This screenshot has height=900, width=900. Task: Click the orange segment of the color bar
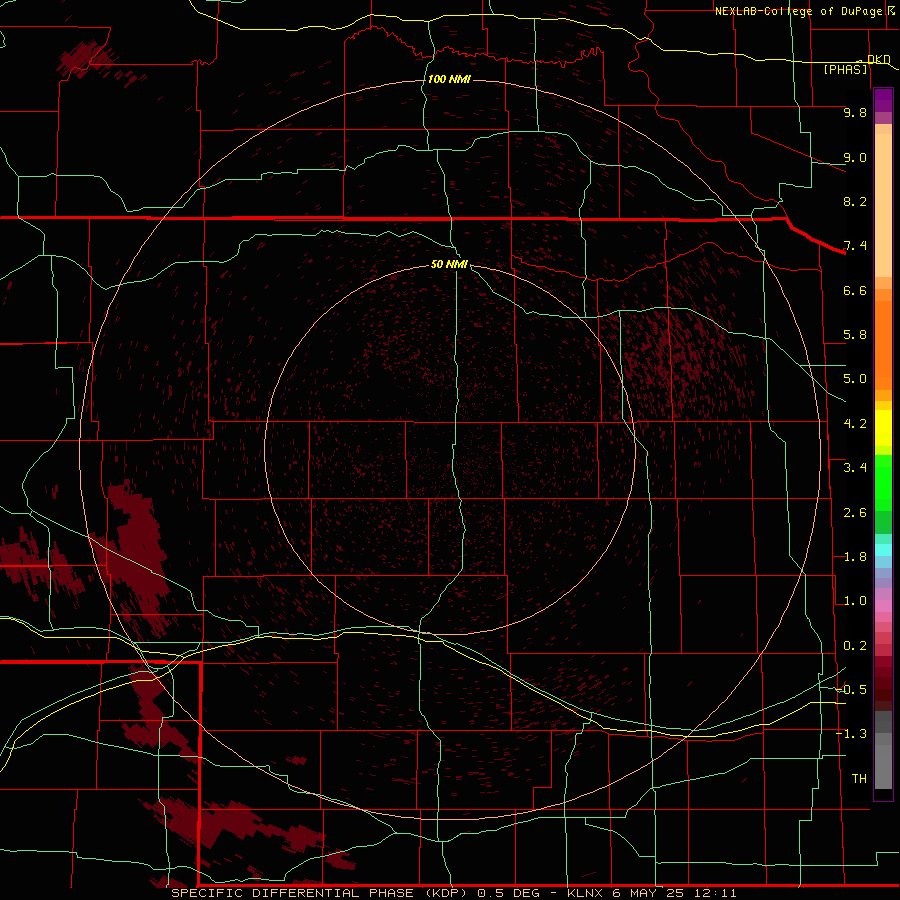883,345
